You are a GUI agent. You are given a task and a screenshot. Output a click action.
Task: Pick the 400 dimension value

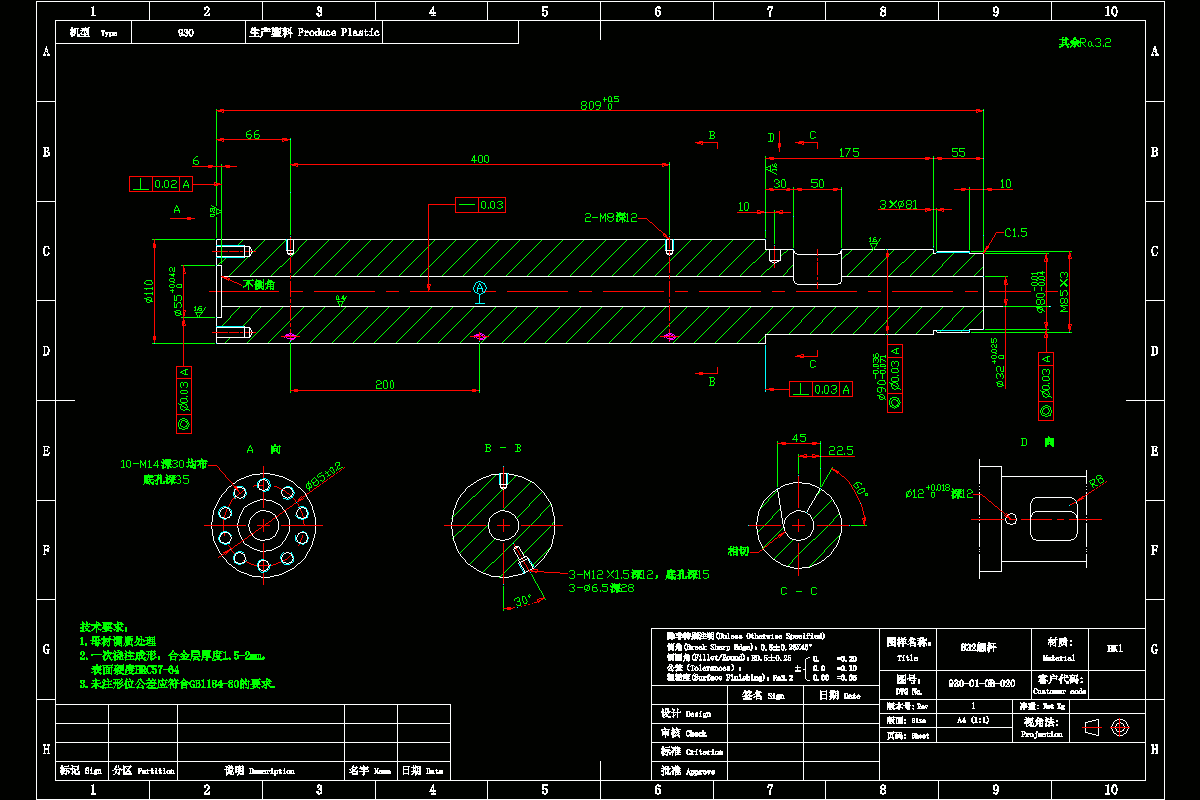(480, 158)
